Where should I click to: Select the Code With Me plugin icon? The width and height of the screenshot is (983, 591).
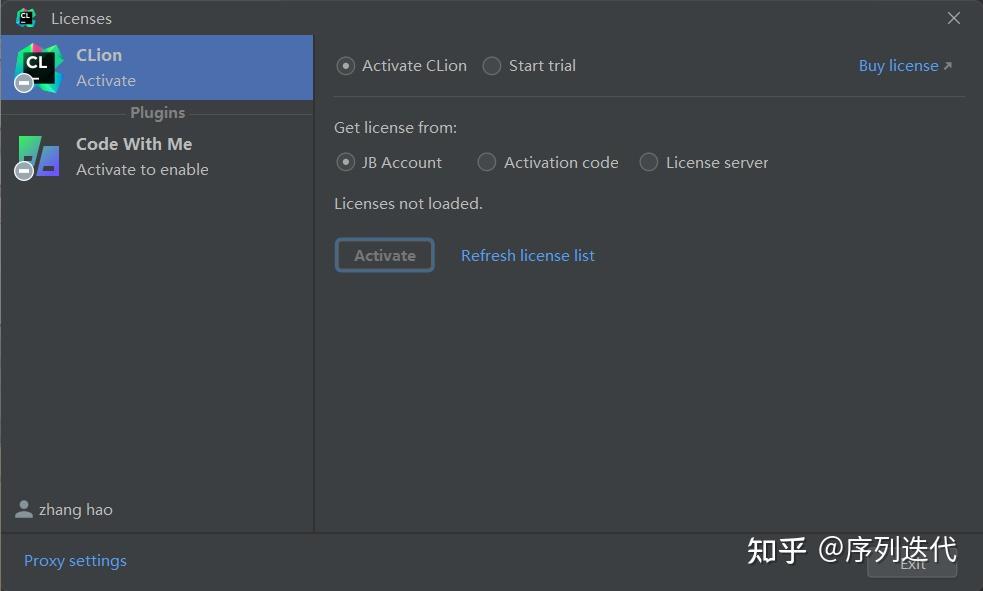(x=37, y=156)
